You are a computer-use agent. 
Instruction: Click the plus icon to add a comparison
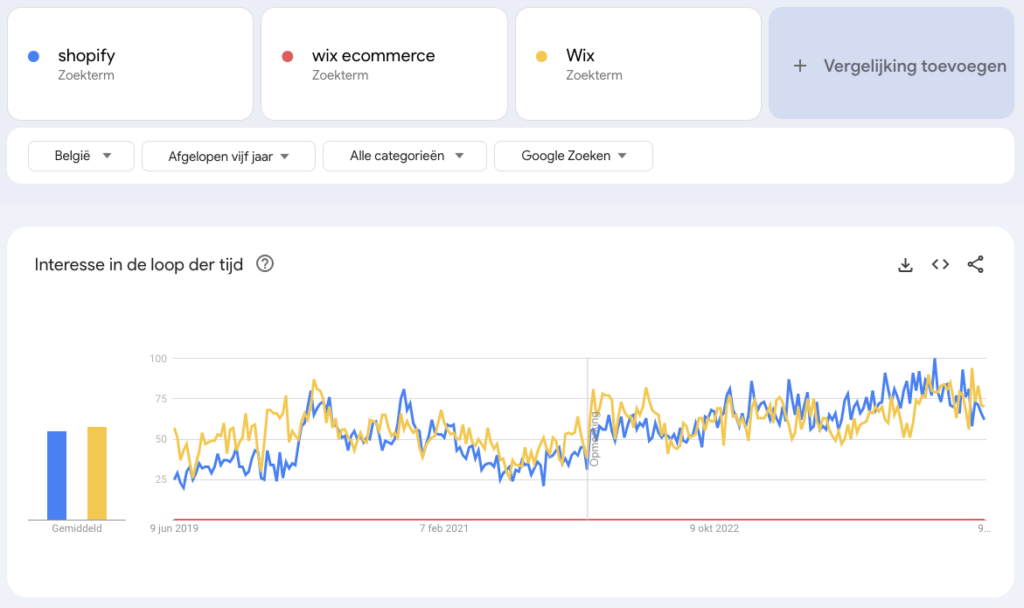pos(800,65)
